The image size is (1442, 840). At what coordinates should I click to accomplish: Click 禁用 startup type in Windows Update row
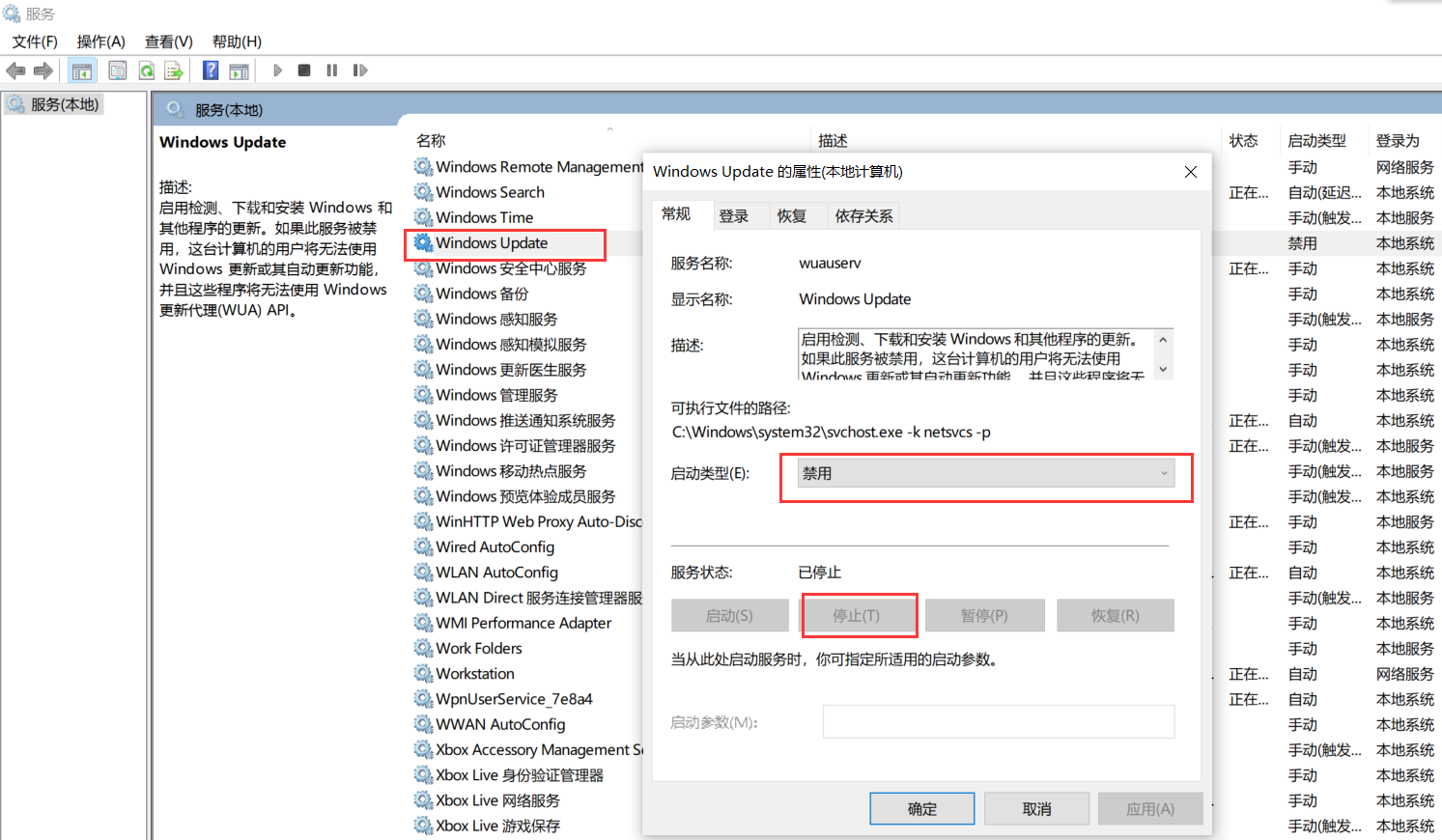click(x=1302, y=243)
